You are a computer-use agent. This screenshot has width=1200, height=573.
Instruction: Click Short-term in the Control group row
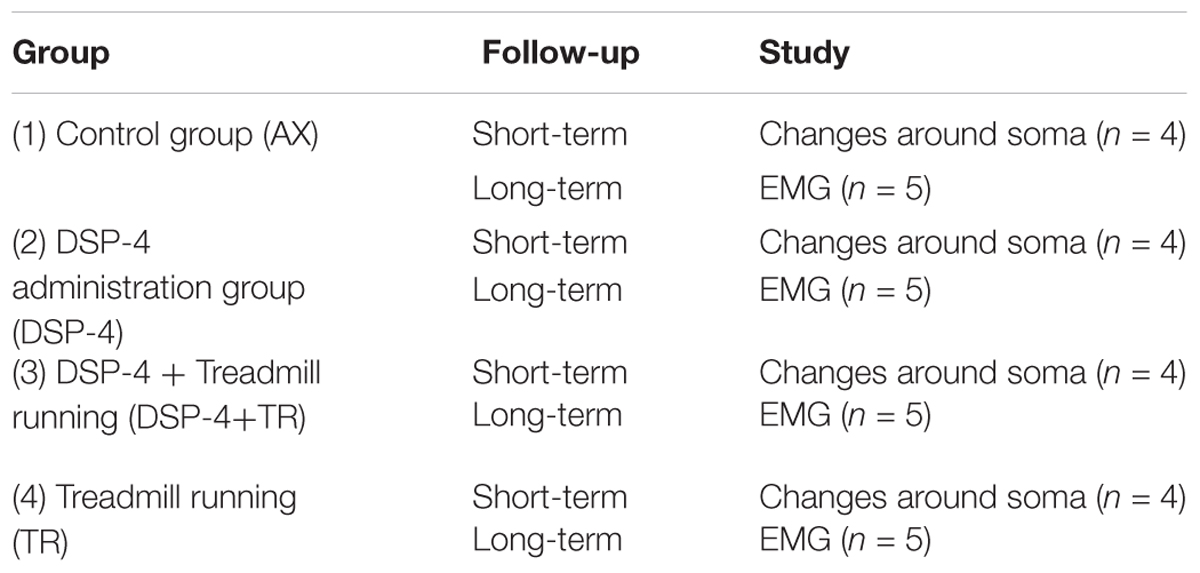550,135
